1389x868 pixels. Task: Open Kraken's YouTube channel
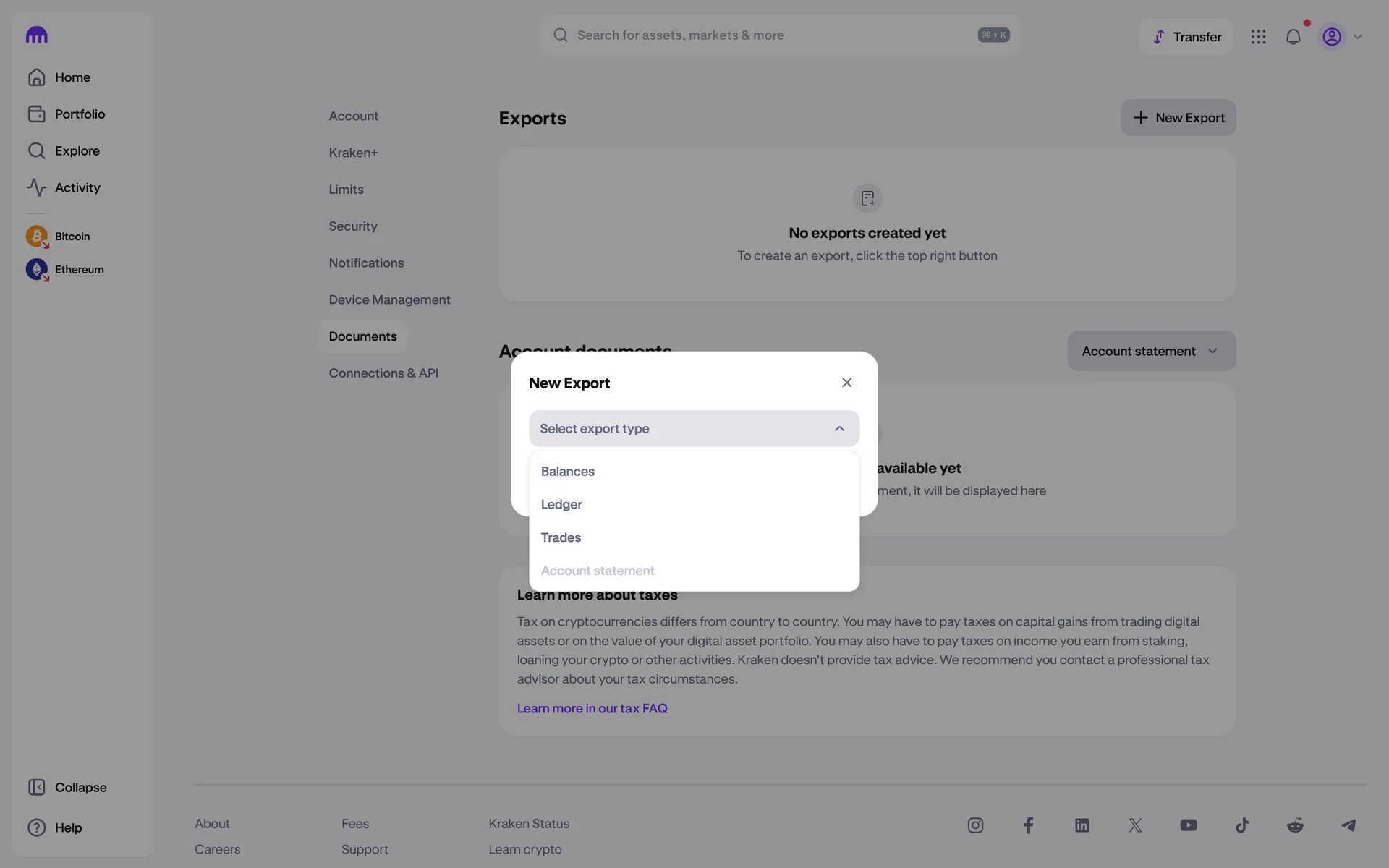1188,825
